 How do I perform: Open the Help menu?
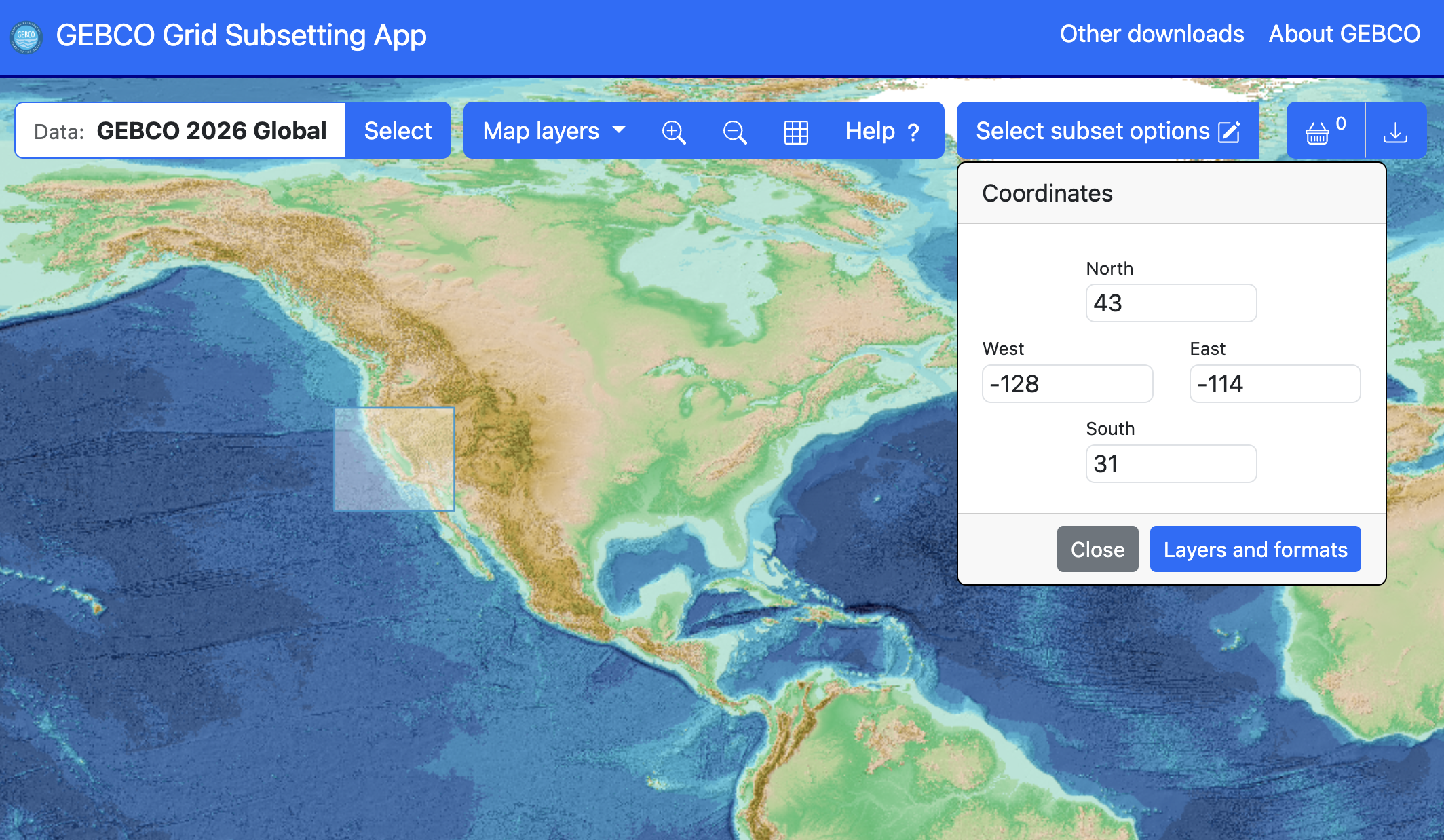[x=883, y=130]
